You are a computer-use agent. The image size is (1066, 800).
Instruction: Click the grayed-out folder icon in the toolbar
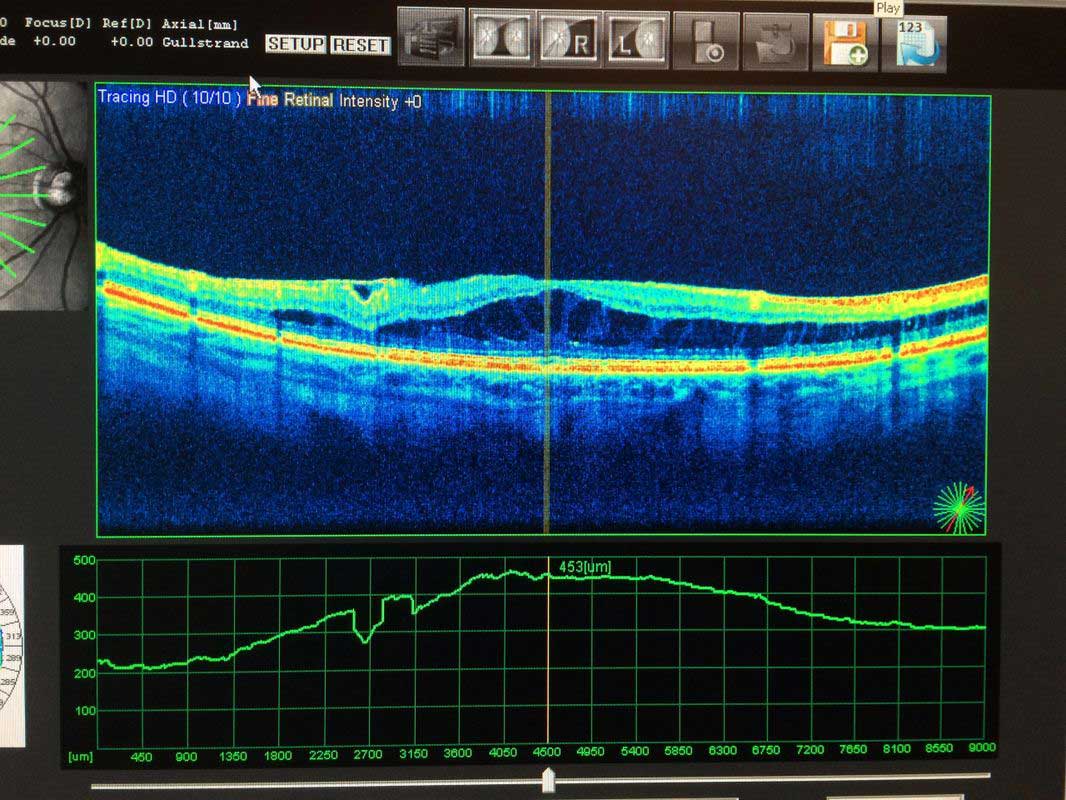point(774,42)
